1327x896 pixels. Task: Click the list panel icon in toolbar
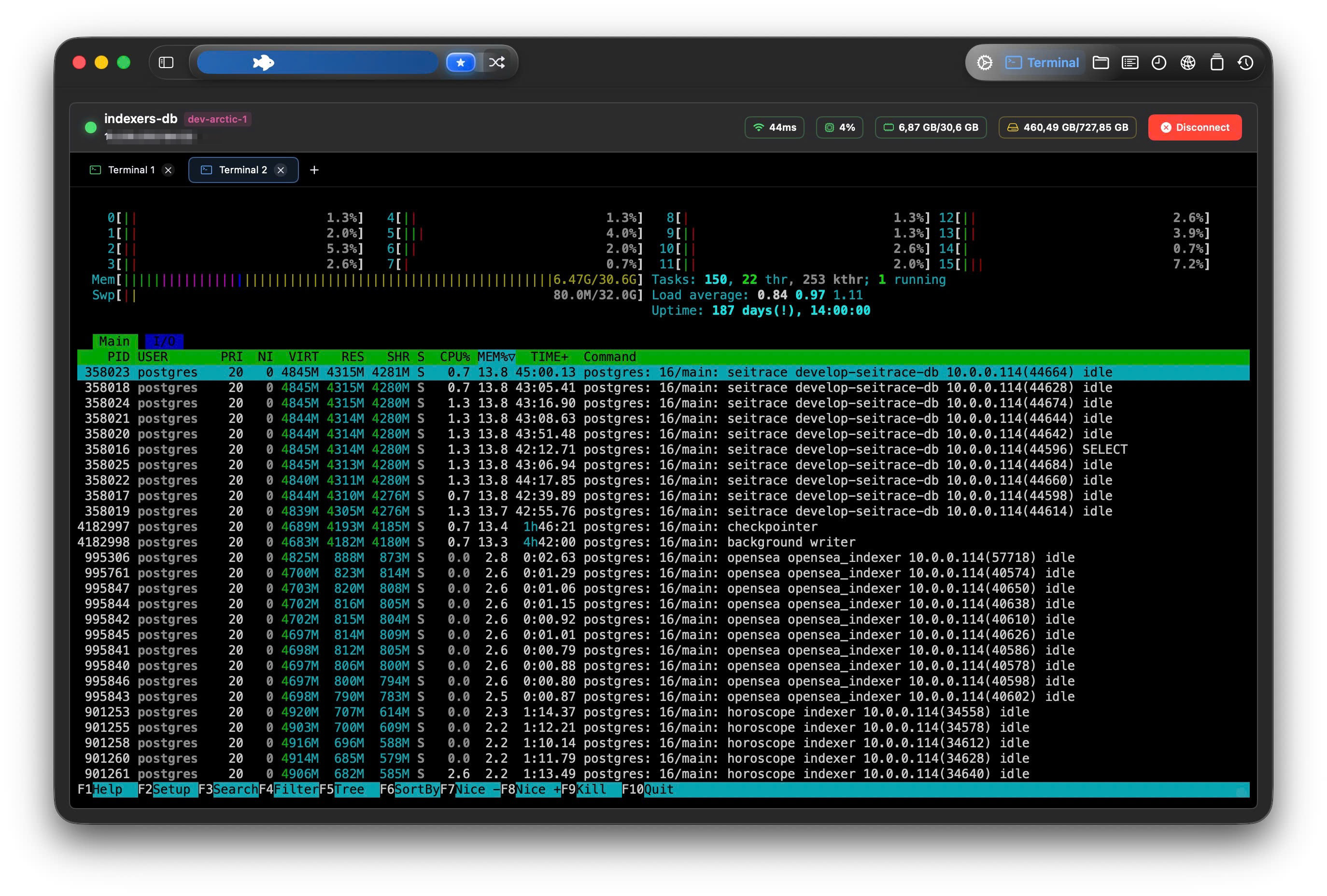pyautogui.click(x=1130, y=63)
